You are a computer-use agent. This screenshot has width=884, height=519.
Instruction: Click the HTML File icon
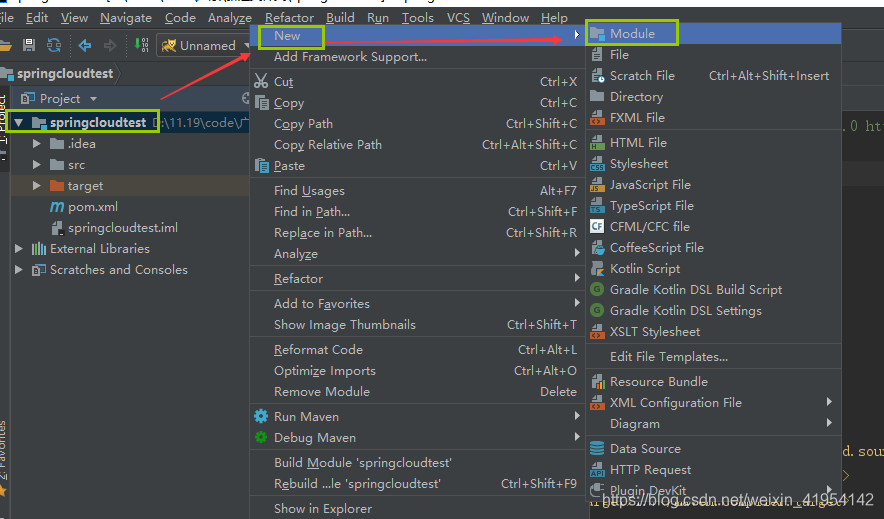pos(597,143)
